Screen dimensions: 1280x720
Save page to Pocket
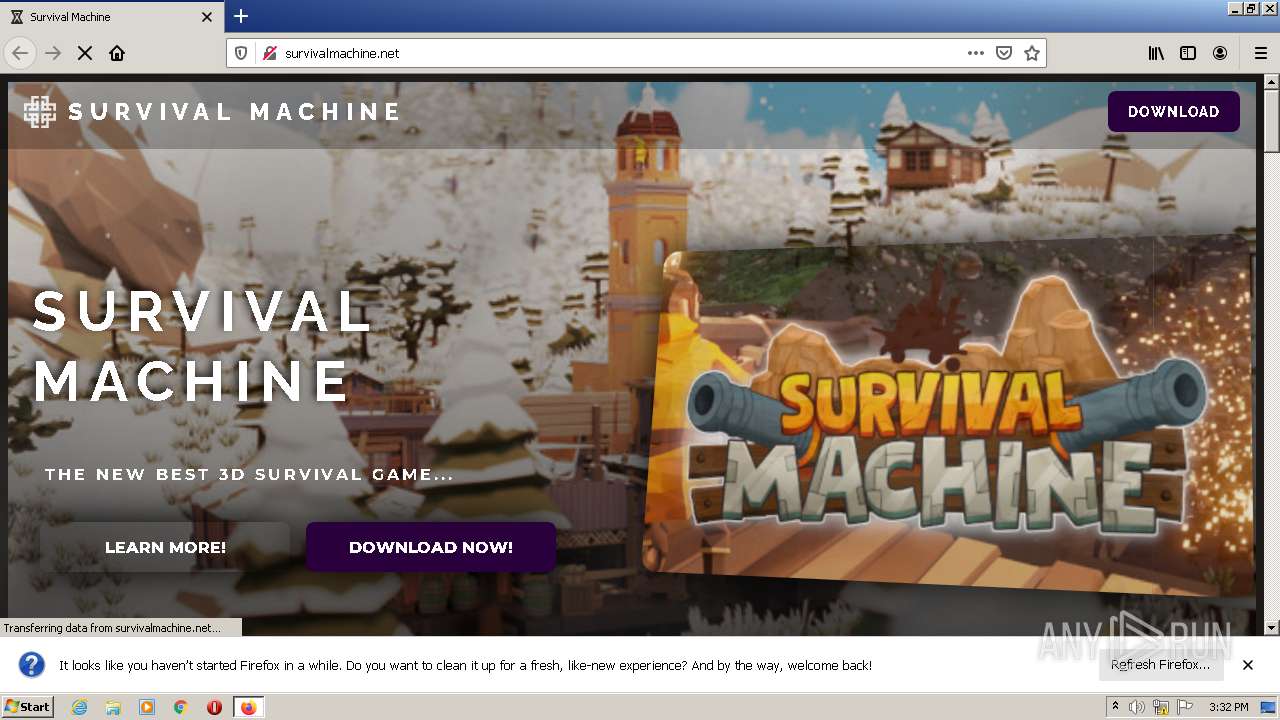pyautogui.click(x=1004, y=53)
